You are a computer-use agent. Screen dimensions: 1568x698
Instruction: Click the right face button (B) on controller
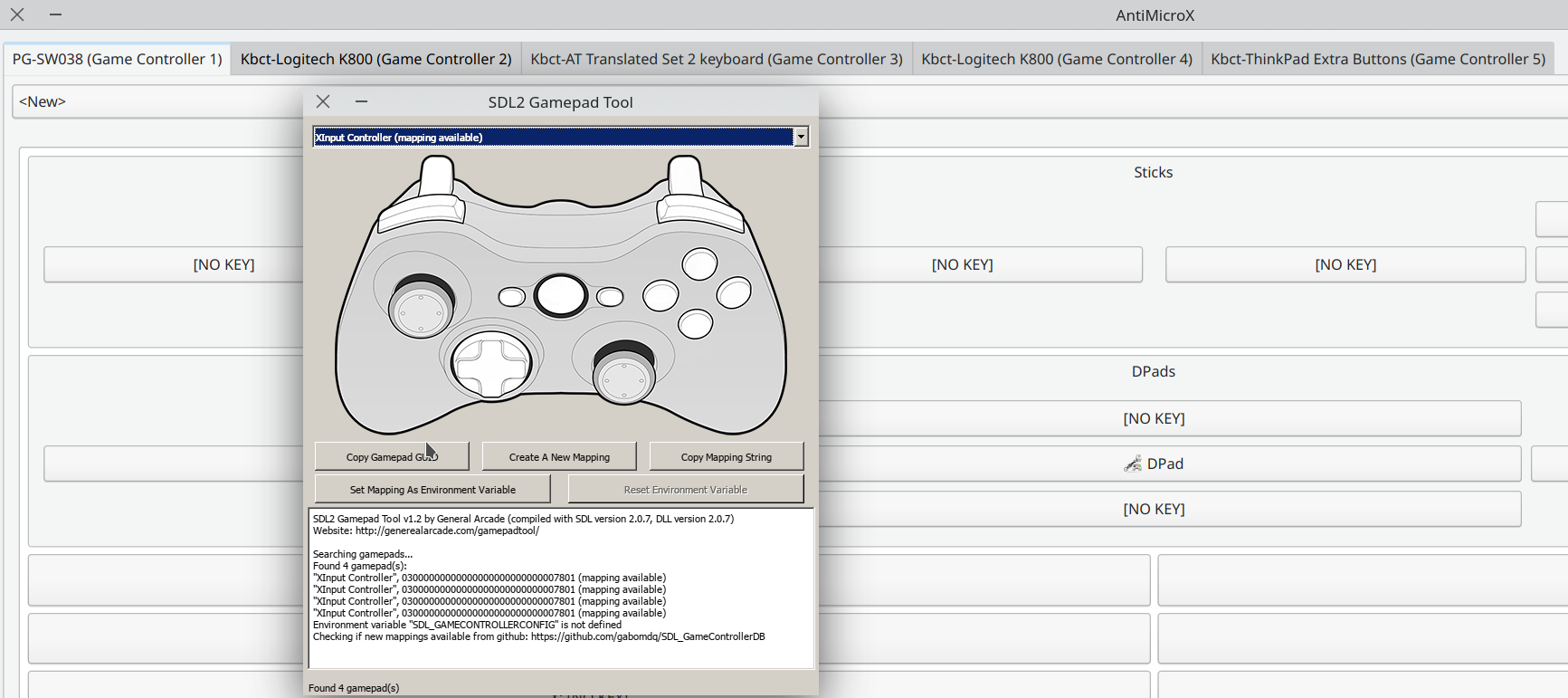click(x=734, y=293)
